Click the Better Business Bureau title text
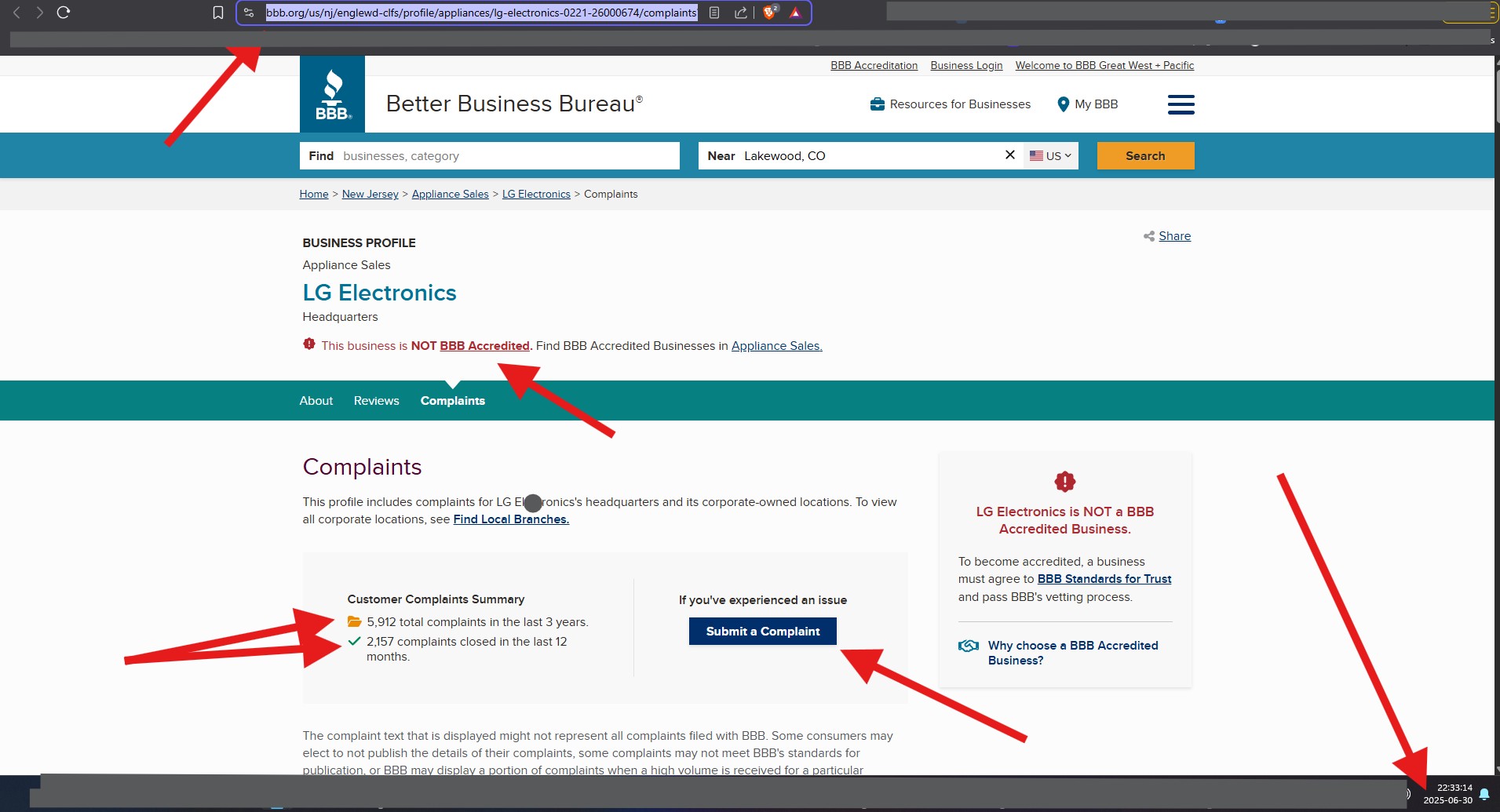1500x812 pixels. tap(514, 104)
